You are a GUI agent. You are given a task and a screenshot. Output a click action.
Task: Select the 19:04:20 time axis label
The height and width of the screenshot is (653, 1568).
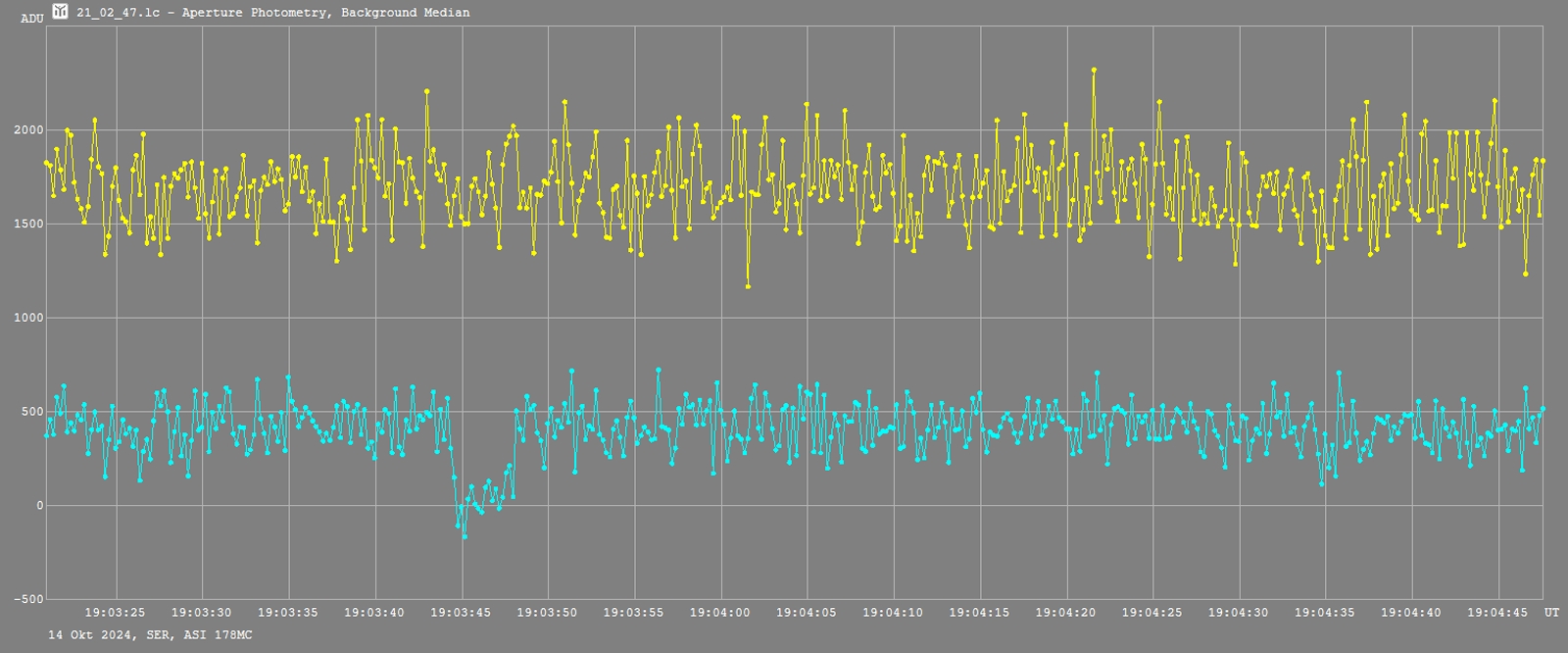(1066, 613)
